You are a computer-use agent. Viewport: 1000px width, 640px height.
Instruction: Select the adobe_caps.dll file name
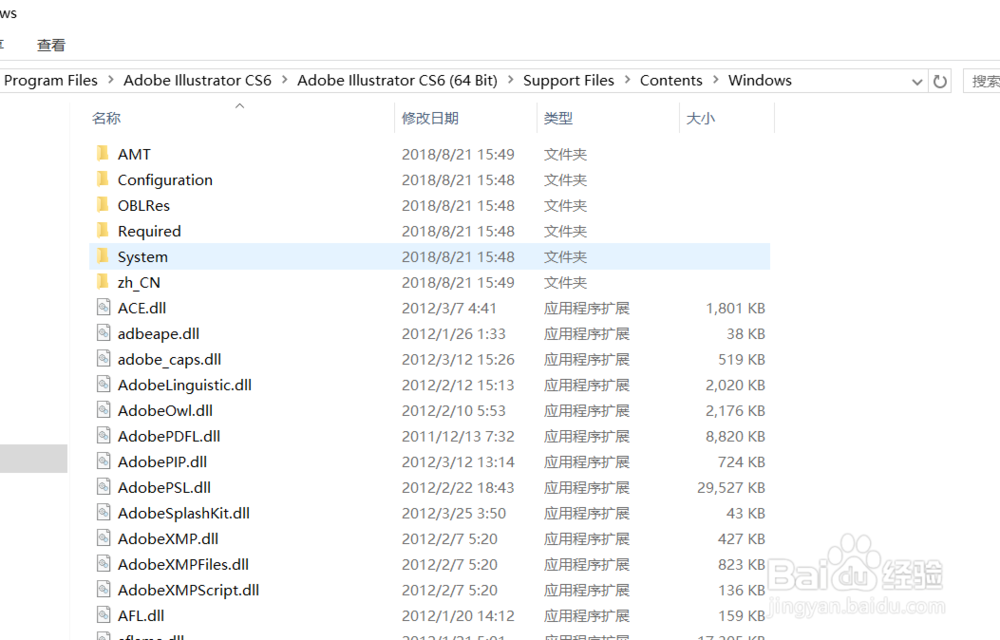pos(169,360)
